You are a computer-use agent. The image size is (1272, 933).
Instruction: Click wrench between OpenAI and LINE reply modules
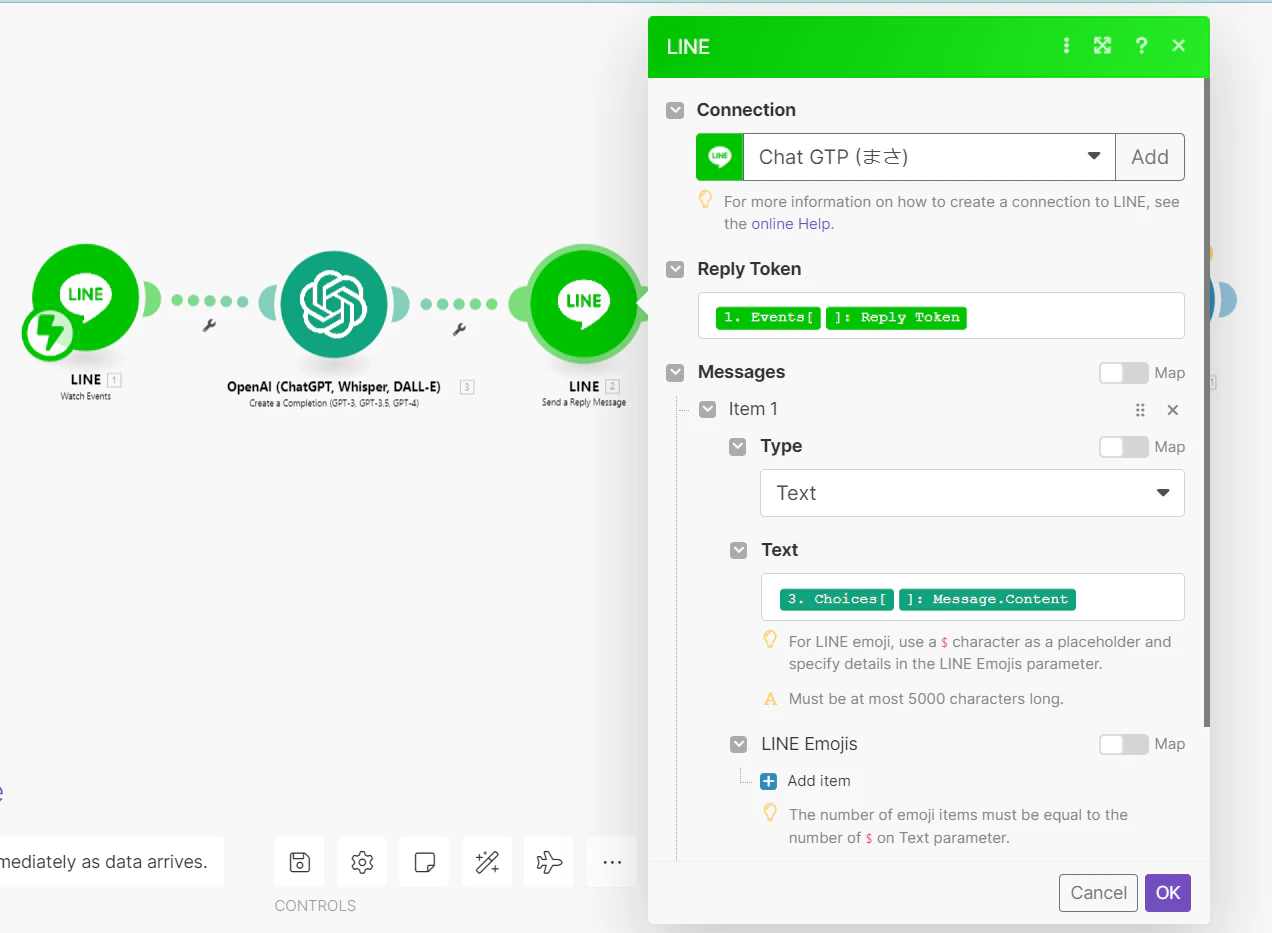459,328
